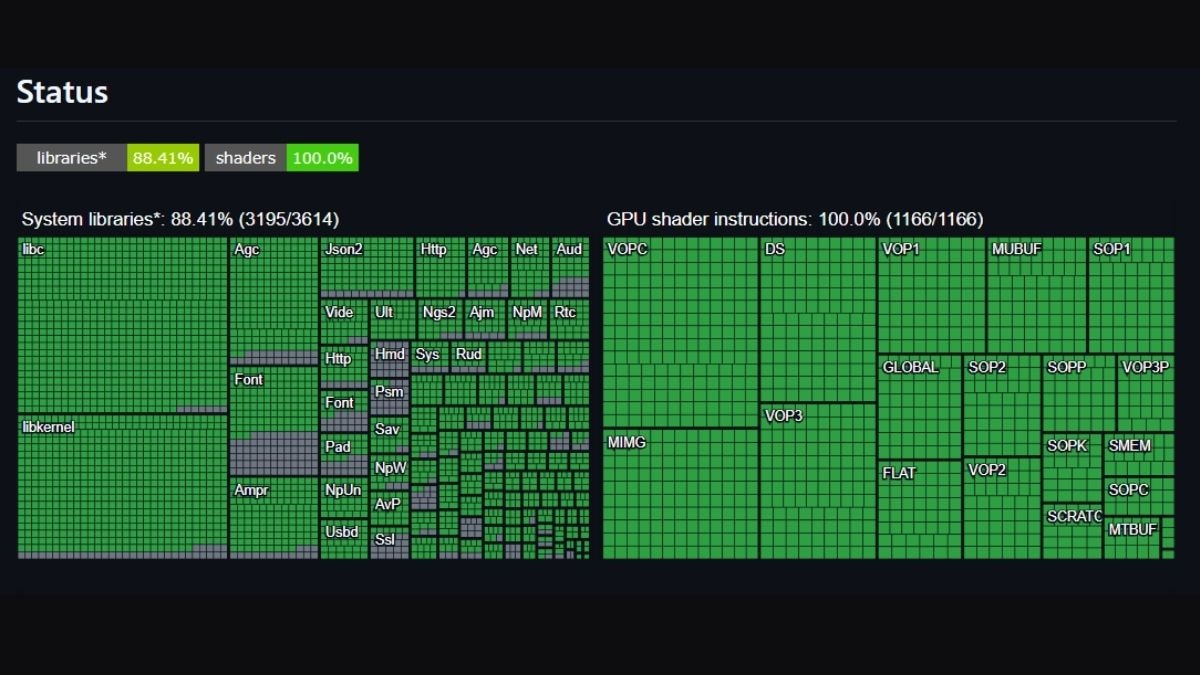This screenshot has height=675, width=1200.
Task: Select the Rud library block
Action: (468, 358)
